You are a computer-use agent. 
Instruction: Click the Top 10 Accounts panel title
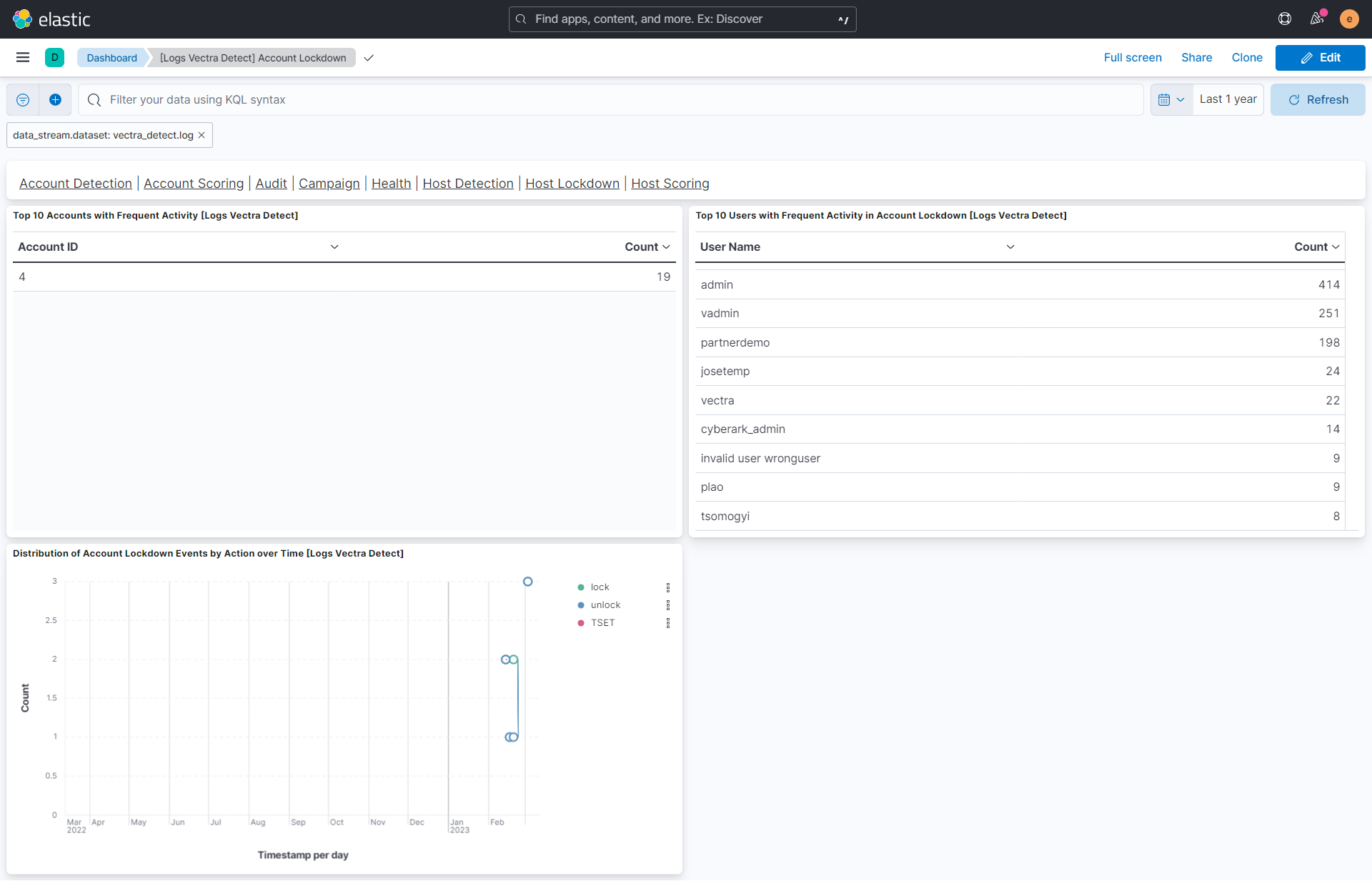tap(155, 216)
